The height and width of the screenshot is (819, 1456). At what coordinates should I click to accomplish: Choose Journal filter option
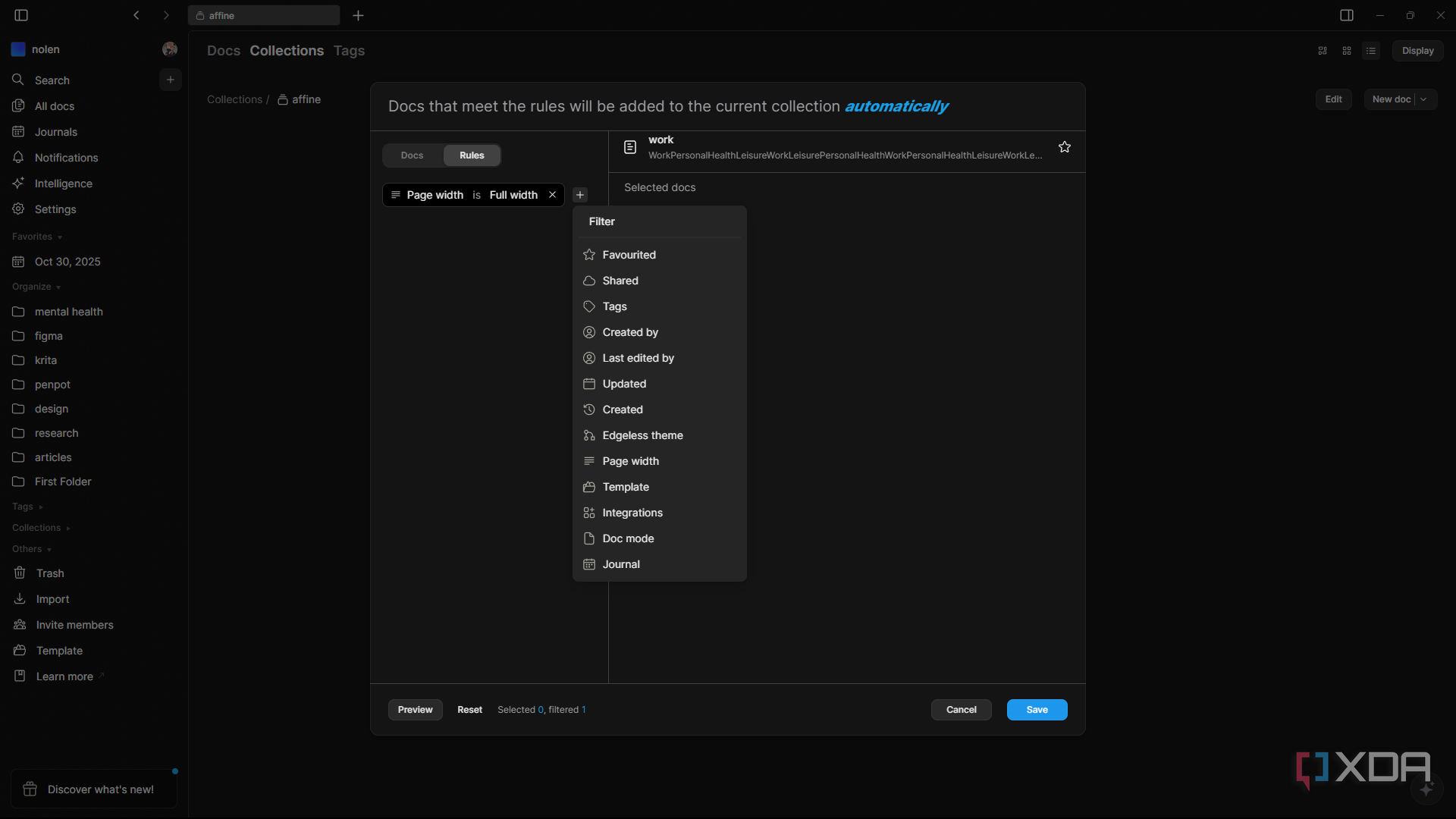(660, 564)
